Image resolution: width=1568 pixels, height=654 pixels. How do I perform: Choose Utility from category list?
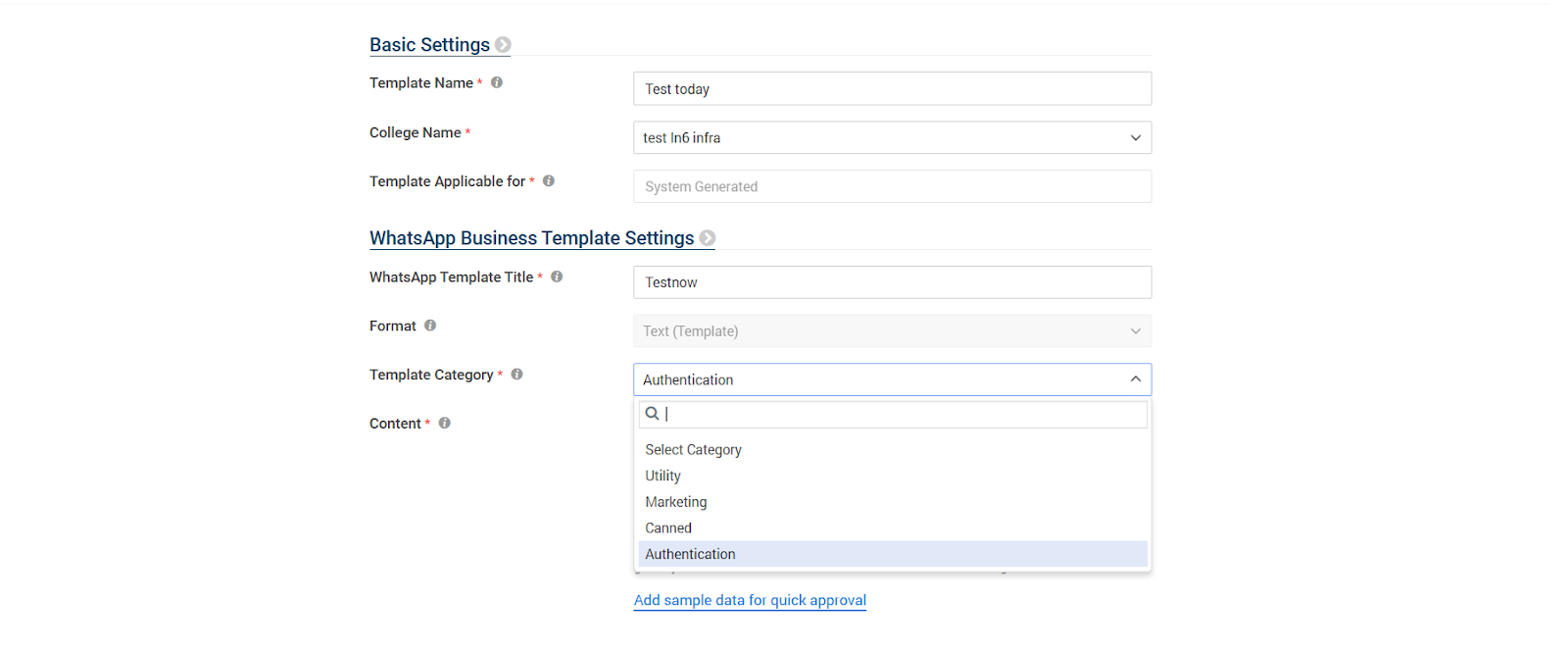(663, 476)
